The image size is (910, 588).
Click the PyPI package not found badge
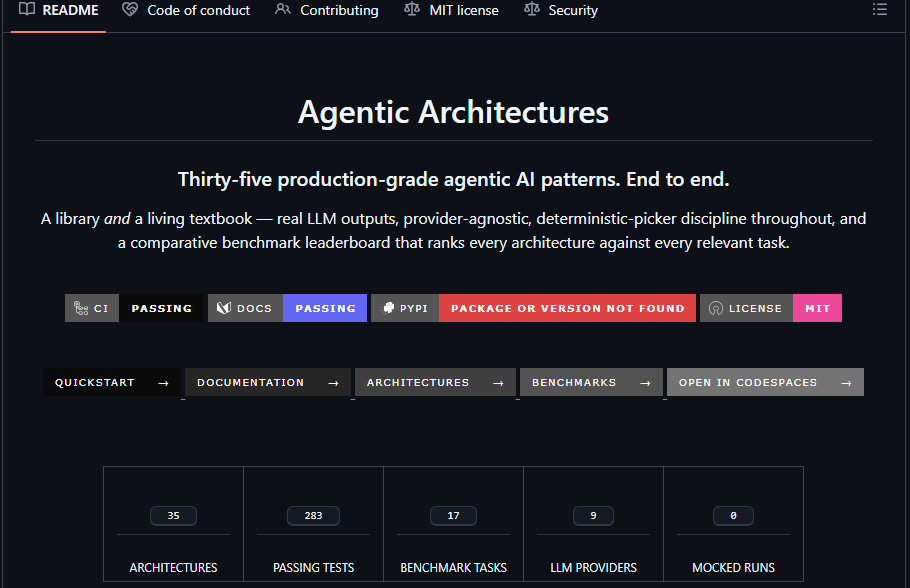pyautogui.click(x=533, y=308)
